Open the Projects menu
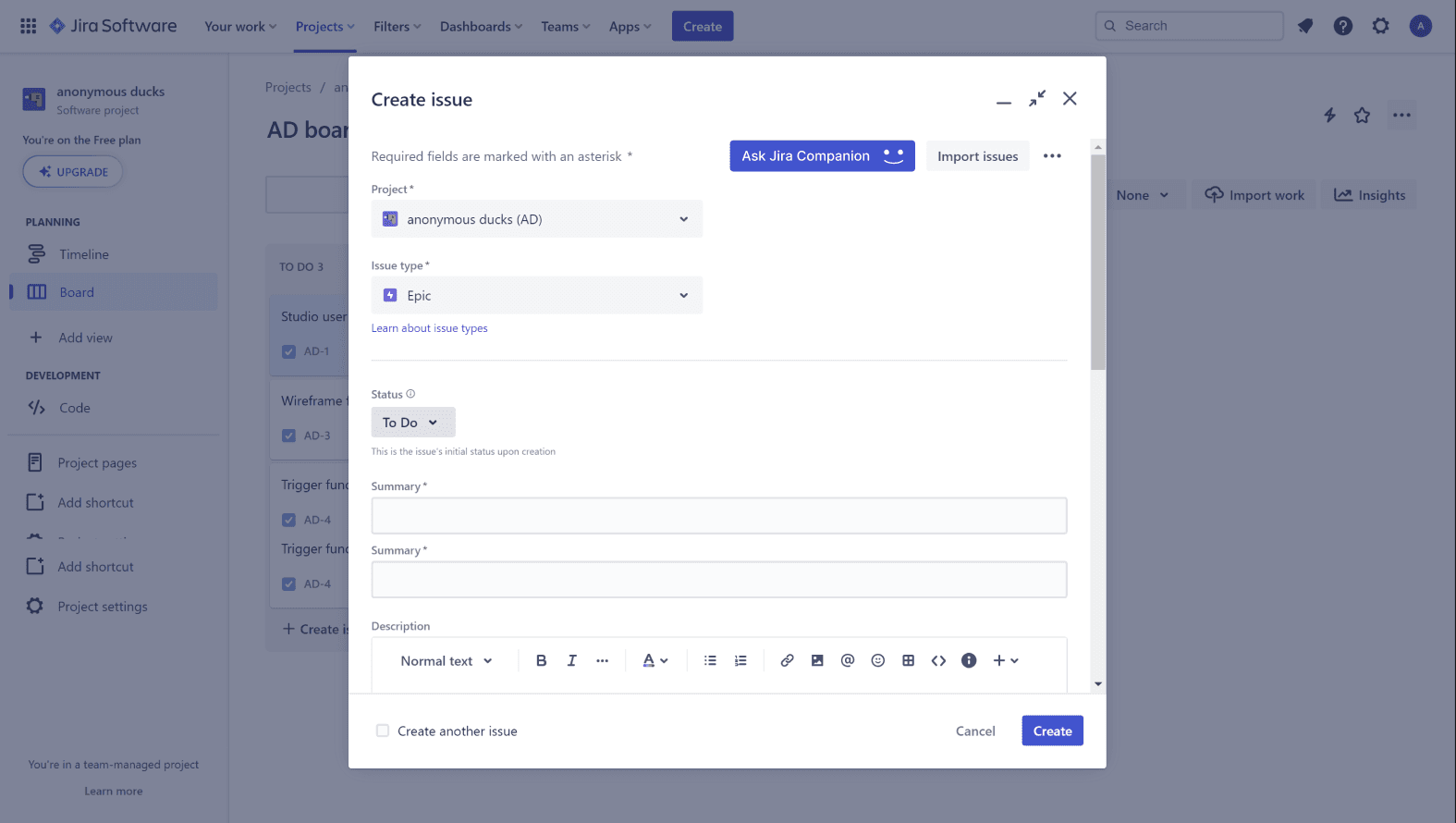 [x=325, y=27]
